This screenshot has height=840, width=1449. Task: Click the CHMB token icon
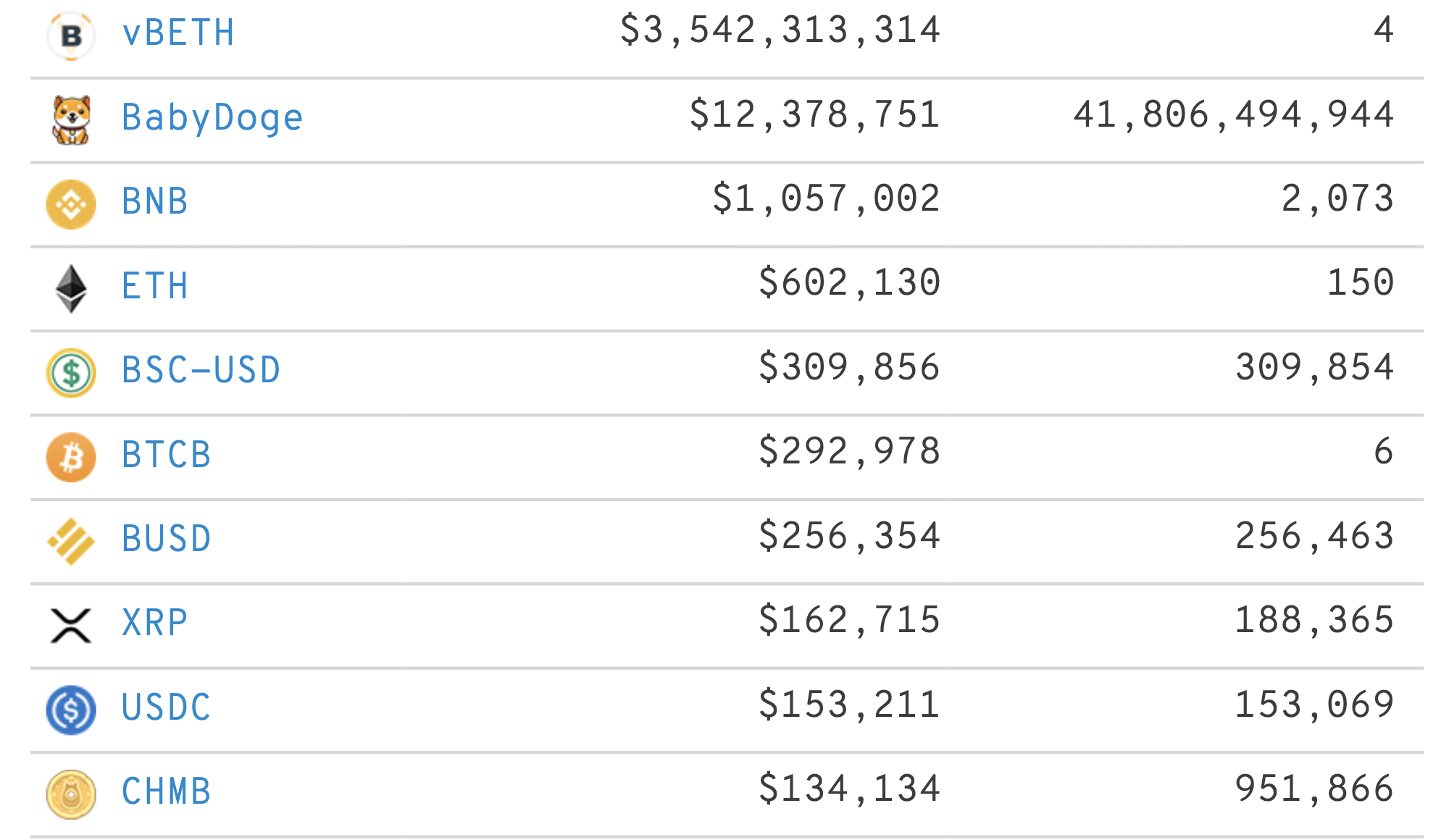[71, 794]
